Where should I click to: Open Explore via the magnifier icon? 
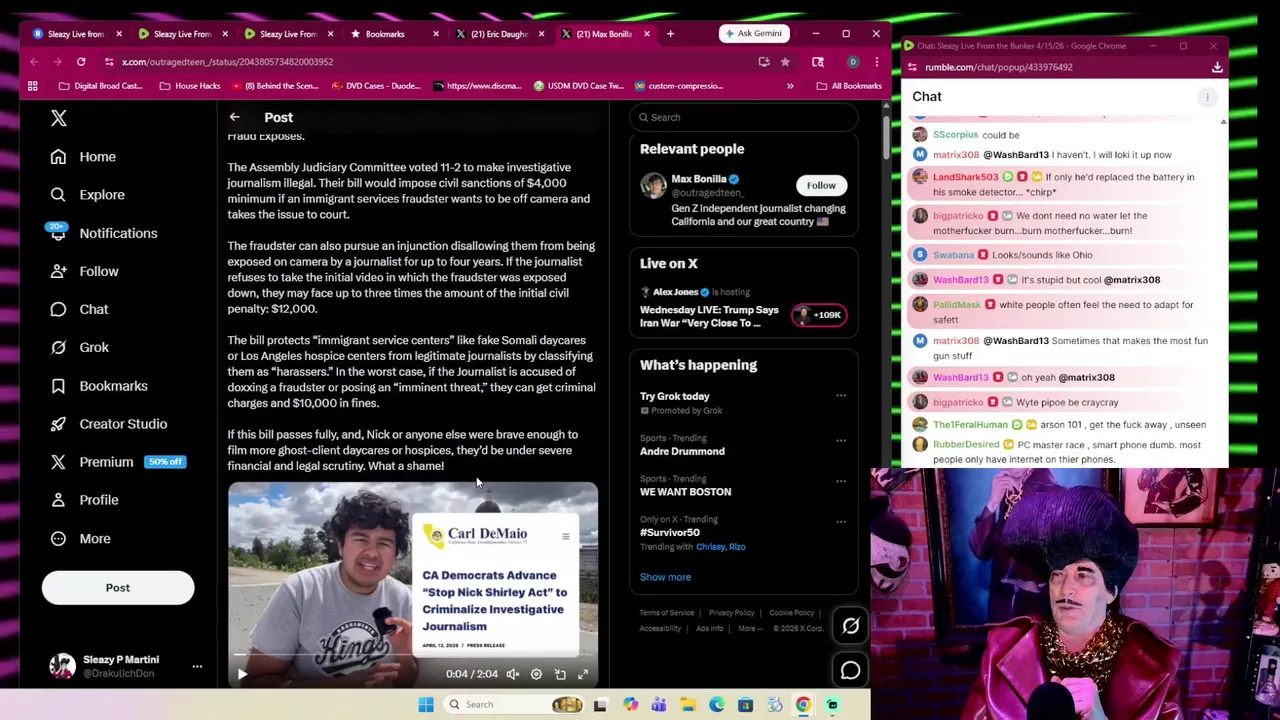pos(58,195)
